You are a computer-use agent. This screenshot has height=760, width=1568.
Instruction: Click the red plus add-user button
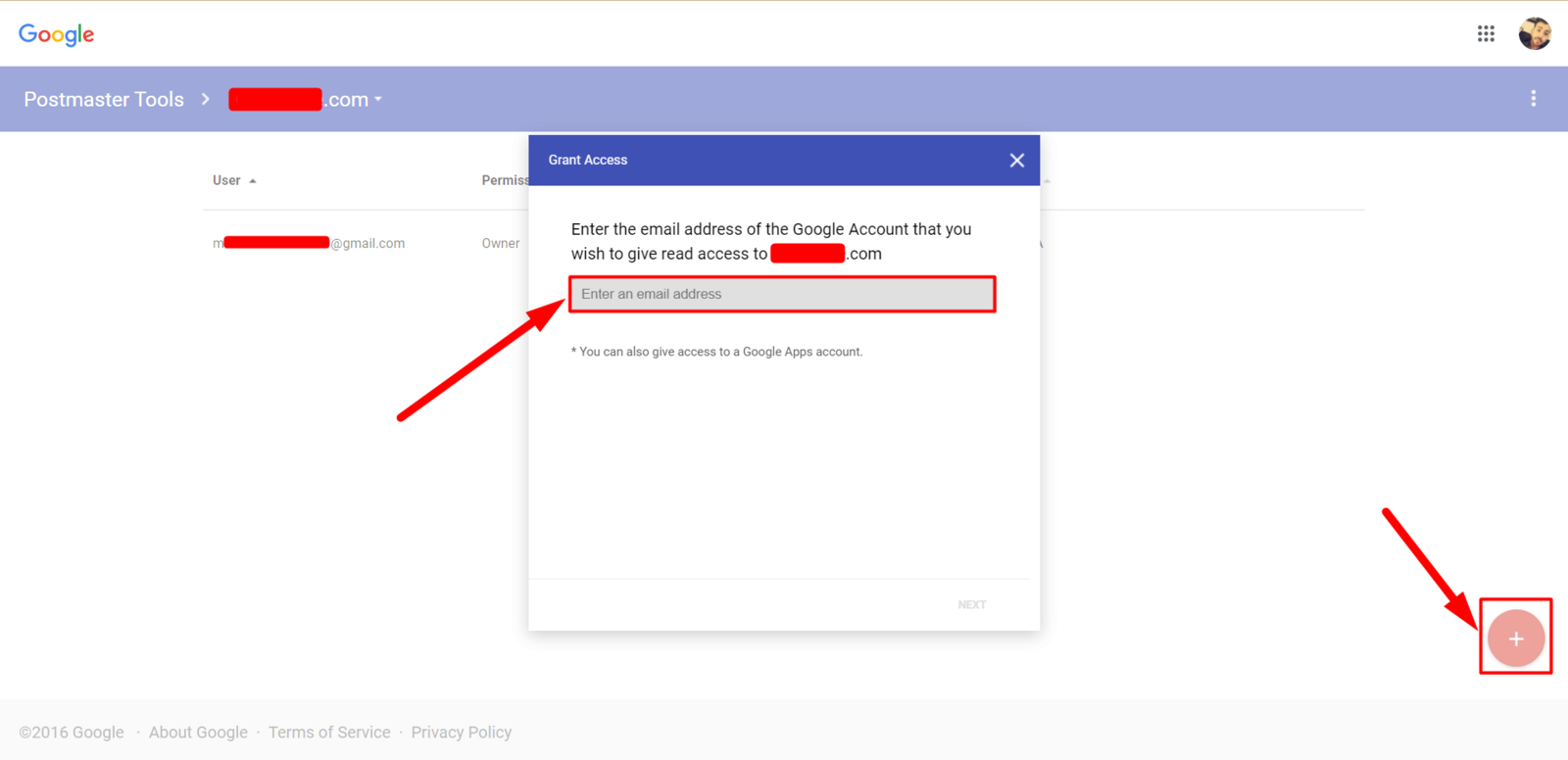click(x=1516, y=639)
